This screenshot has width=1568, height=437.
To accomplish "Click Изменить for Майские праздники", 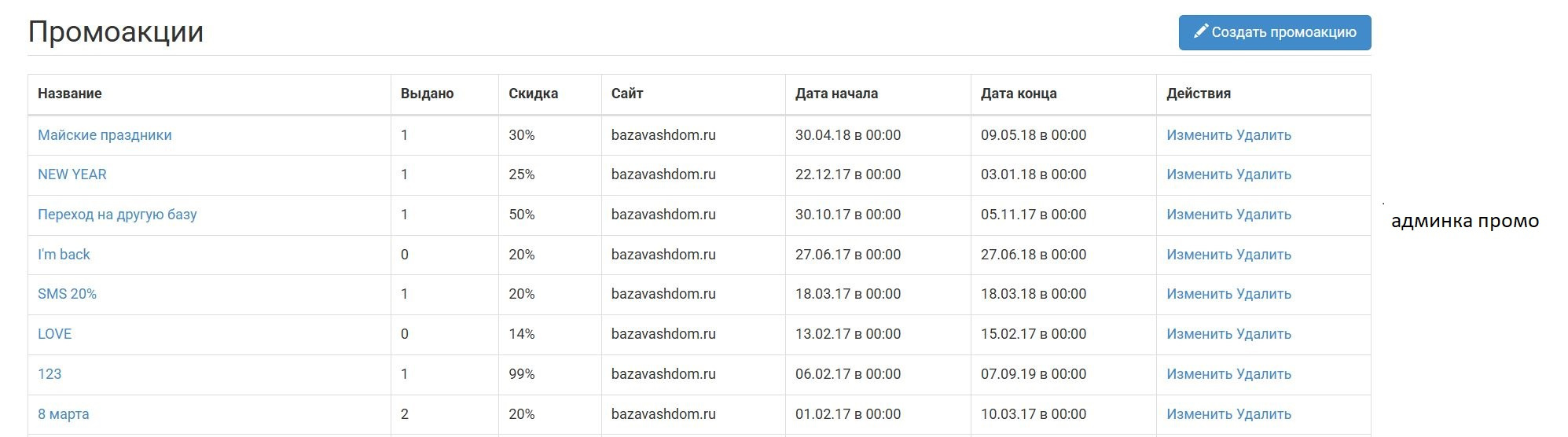I will coord(1199,135).
